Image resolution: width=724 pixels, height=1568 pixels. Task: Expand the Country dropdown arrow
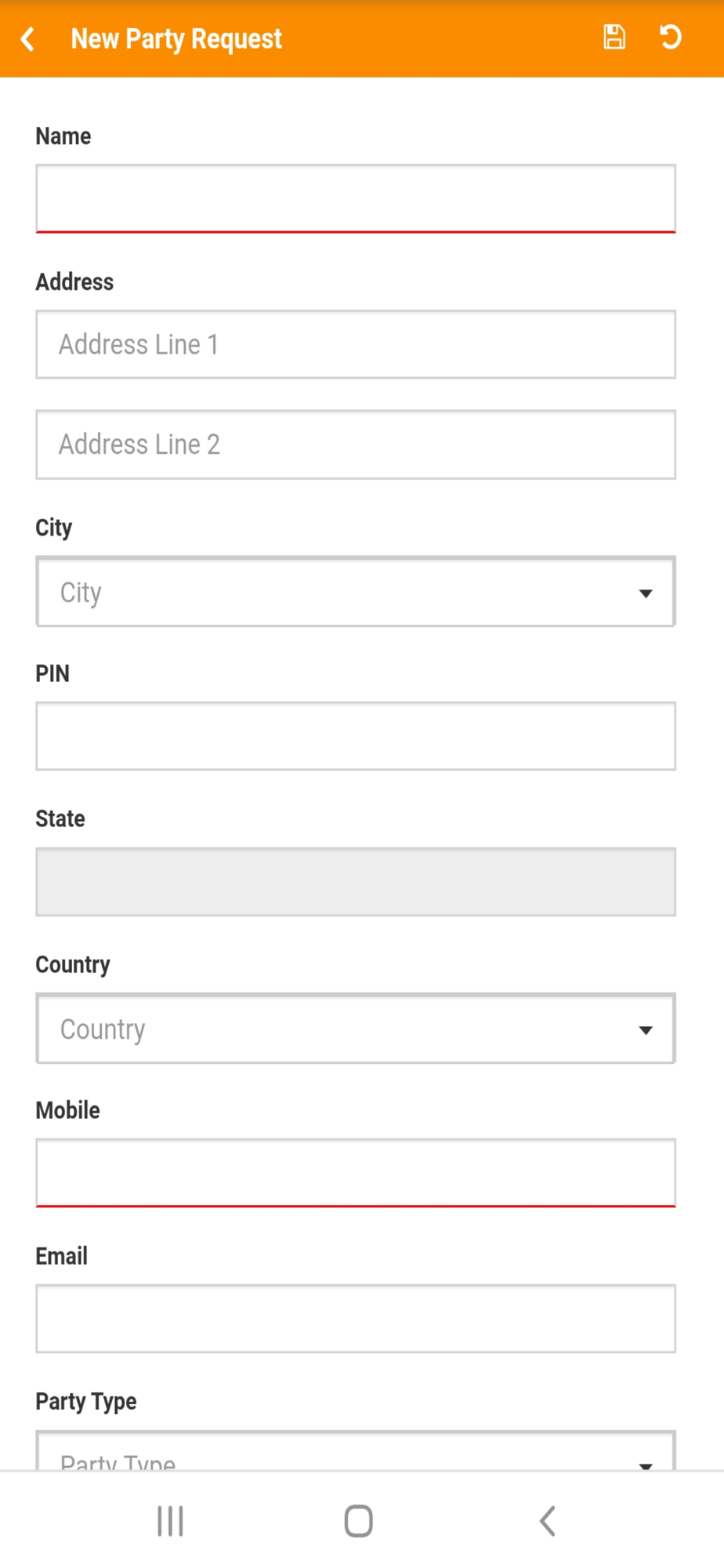646,1030
